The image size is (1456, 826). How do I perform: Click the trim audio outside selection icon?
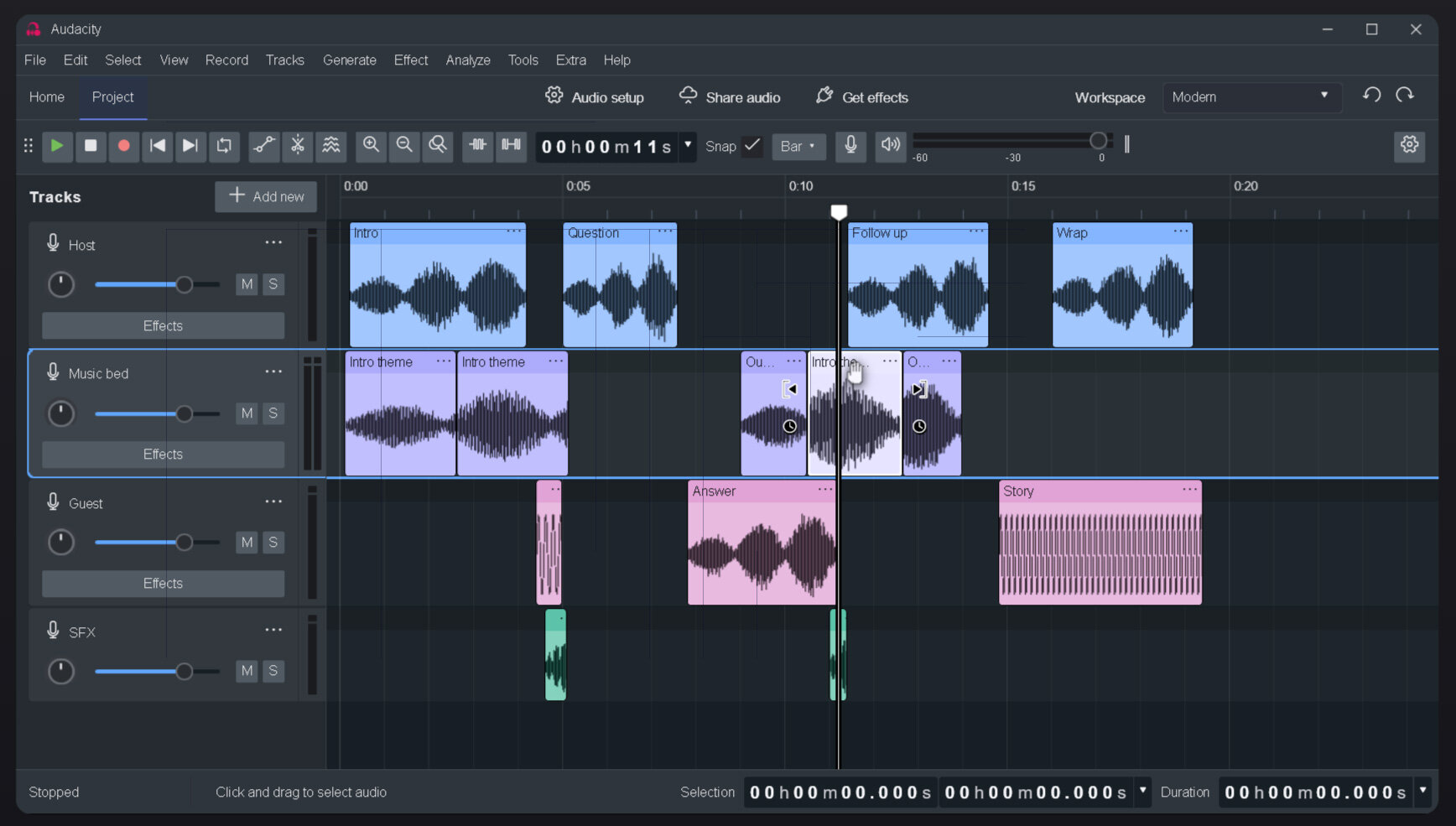477,146
